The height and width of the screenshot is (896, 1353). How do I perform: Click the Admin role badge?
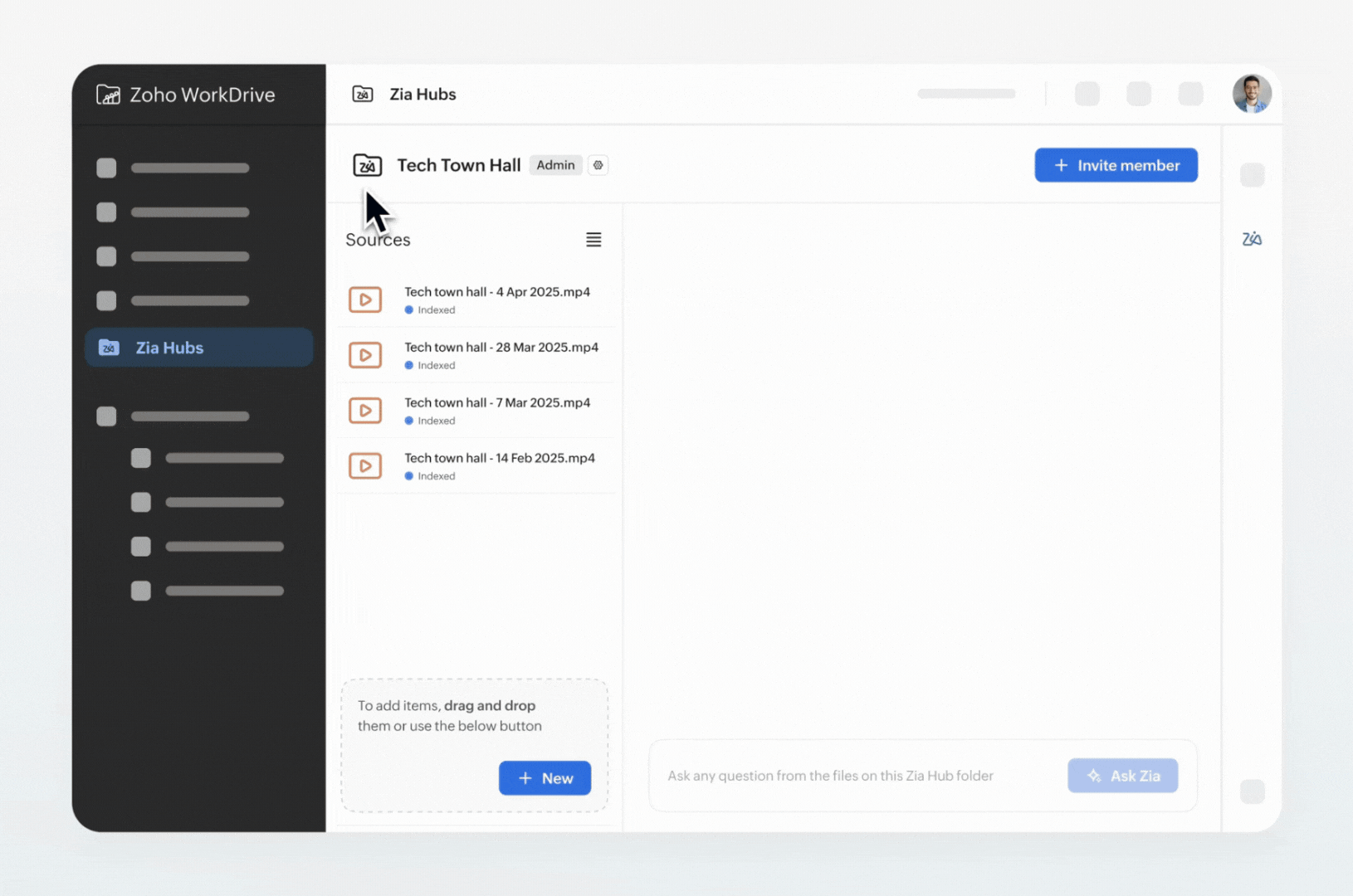[x=555, y=165]
